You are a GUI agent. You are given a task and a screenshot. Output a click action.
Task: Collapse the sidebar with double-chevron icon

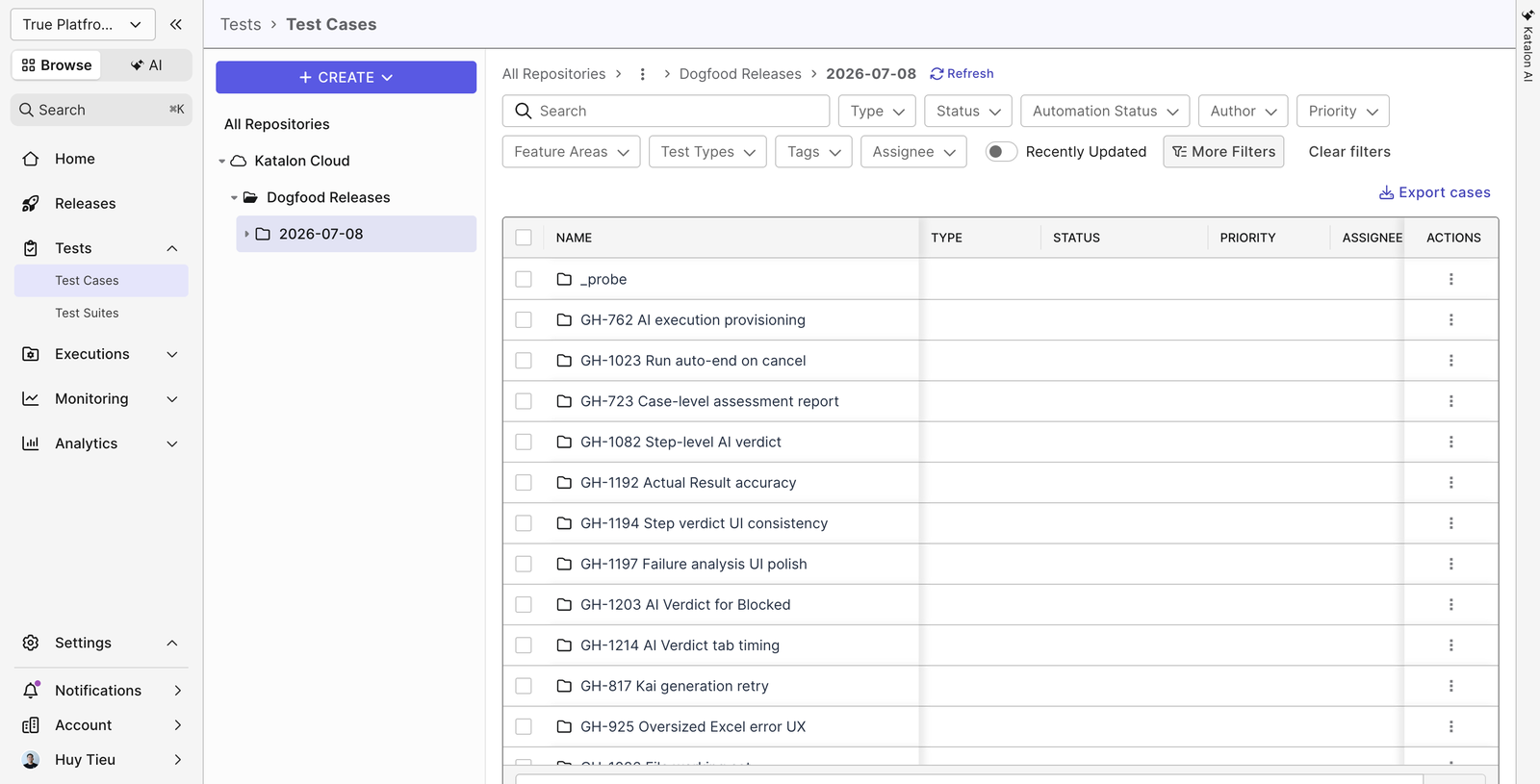click(176, 24)
